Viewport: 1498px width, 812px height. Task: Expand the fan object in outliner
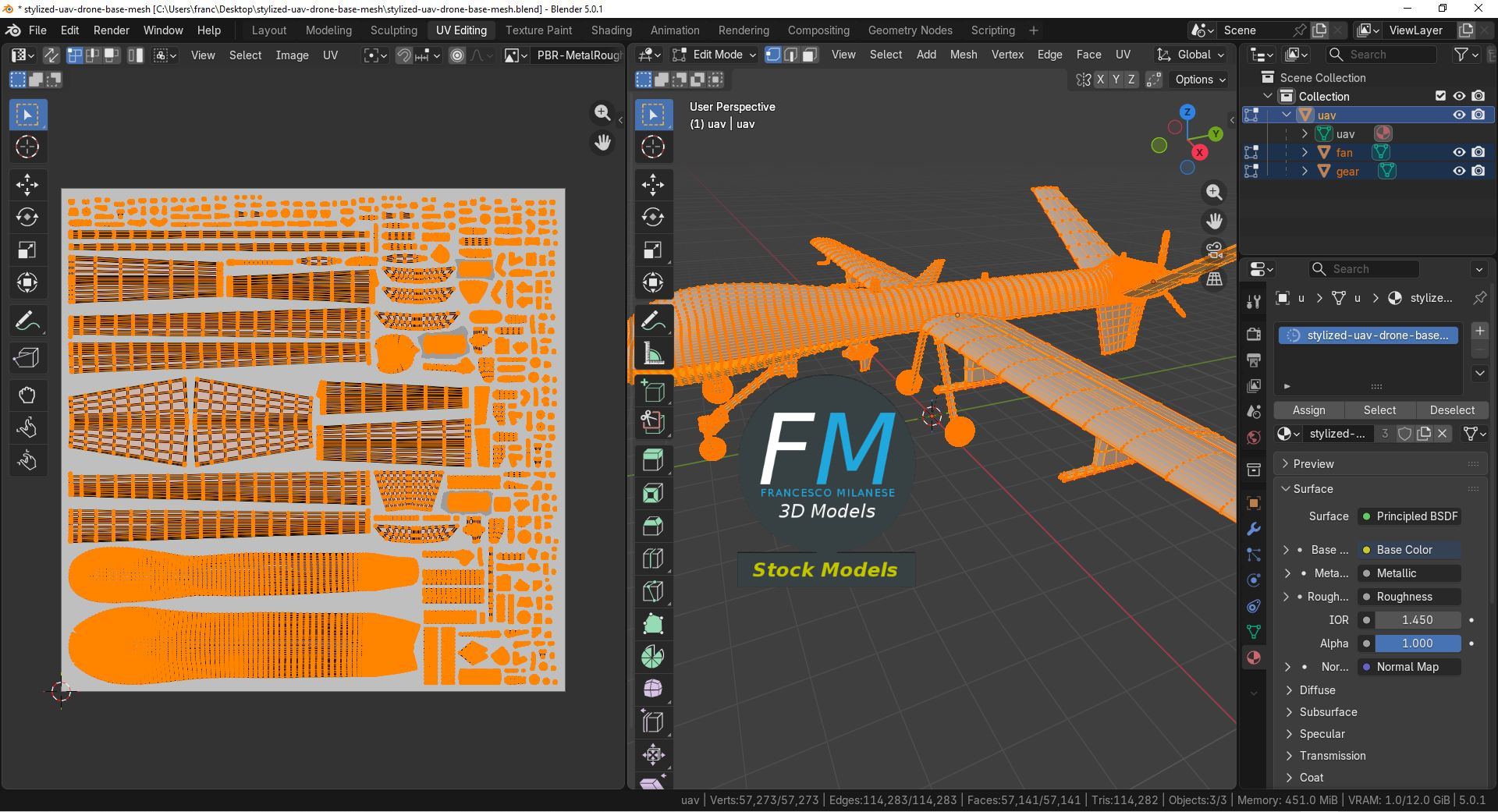coord(1305,152)
